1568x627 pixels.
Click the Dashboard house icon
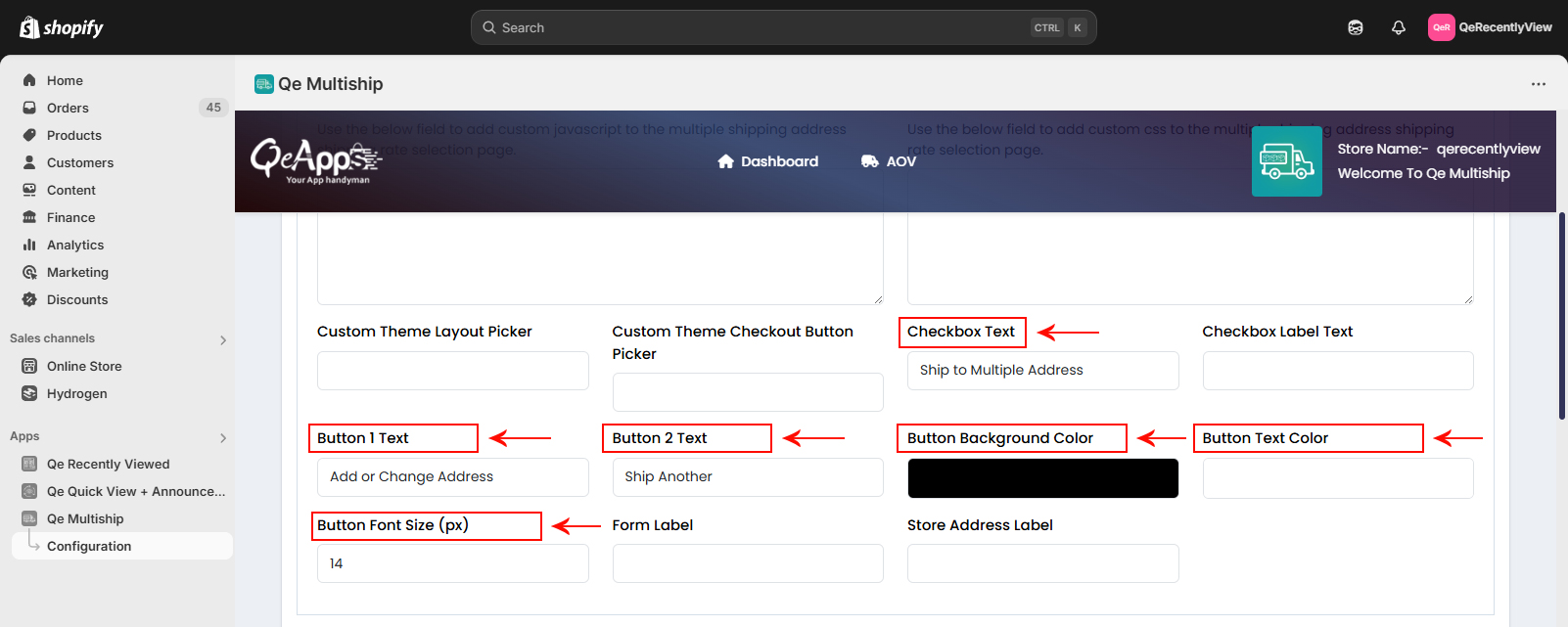click(x=725, y=161)
